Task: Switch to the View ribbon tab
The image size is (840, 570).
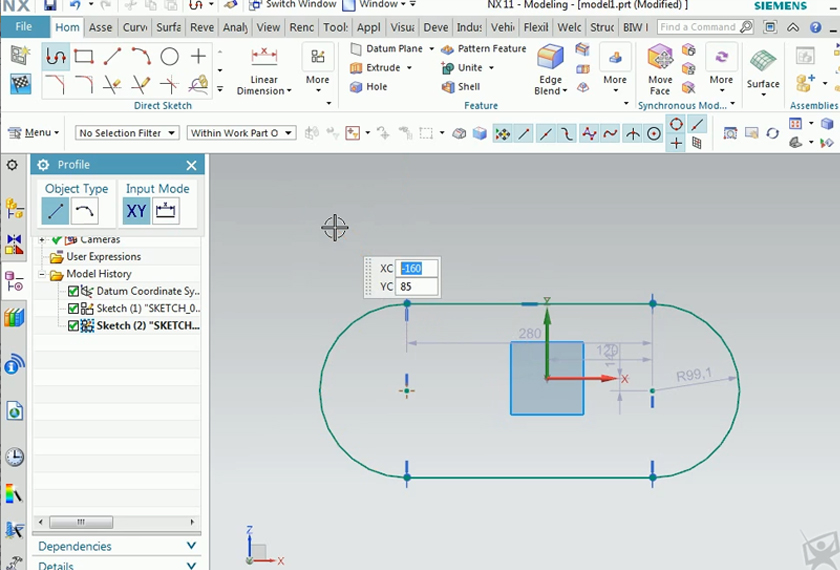Action: (268, 28)
